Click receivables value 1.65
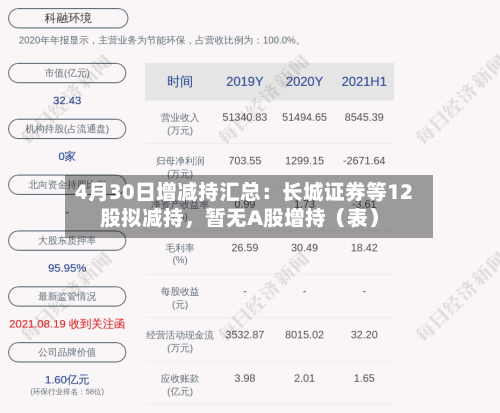This screenshot has width=500, height=413. point(364,378)
